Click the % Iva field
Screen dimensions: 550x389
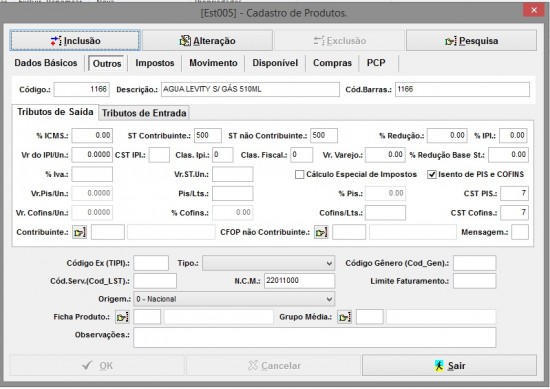(x=92, y=174)
